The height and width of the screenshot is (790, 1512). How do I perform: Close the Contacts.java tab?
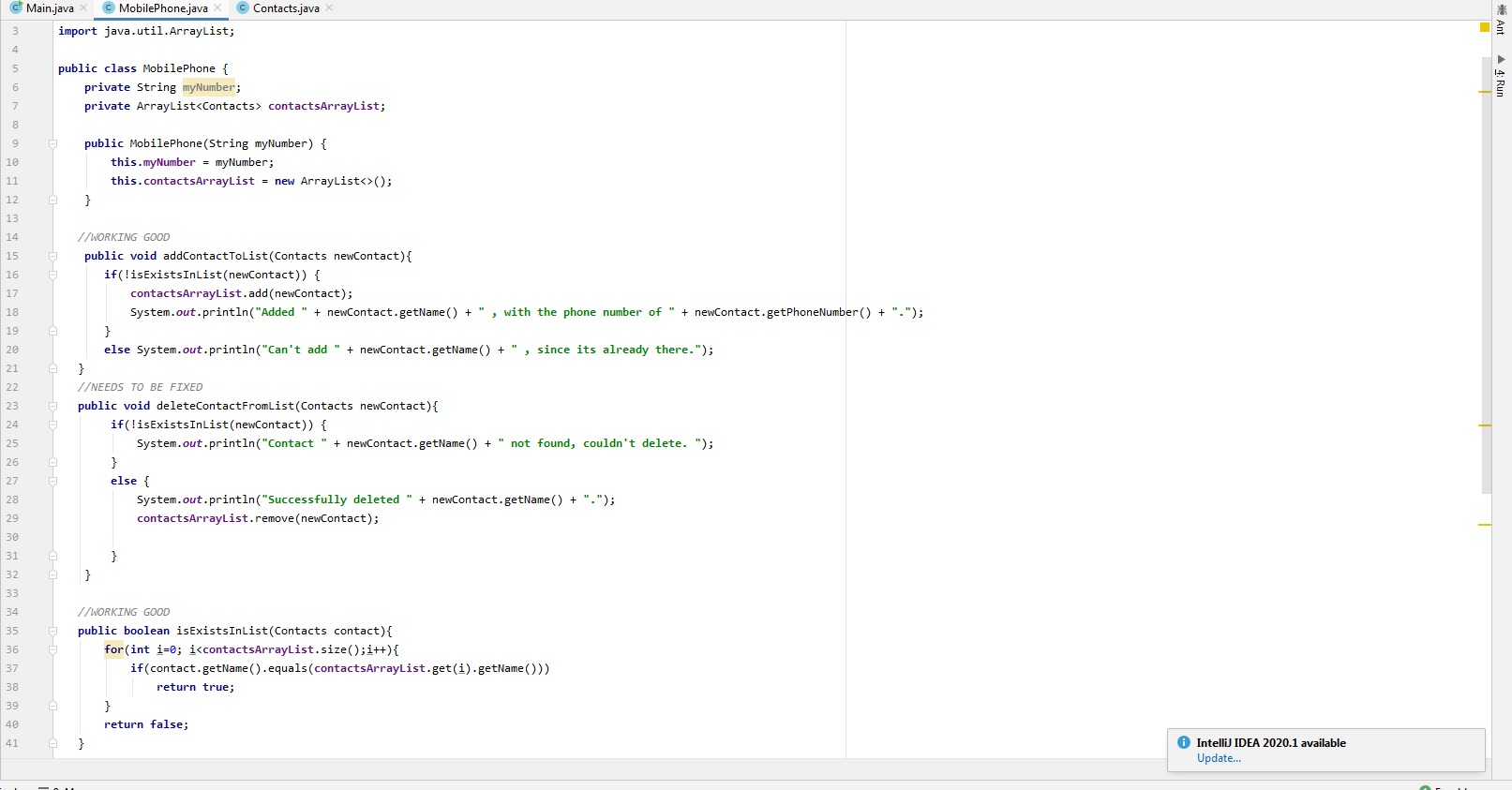329,8
